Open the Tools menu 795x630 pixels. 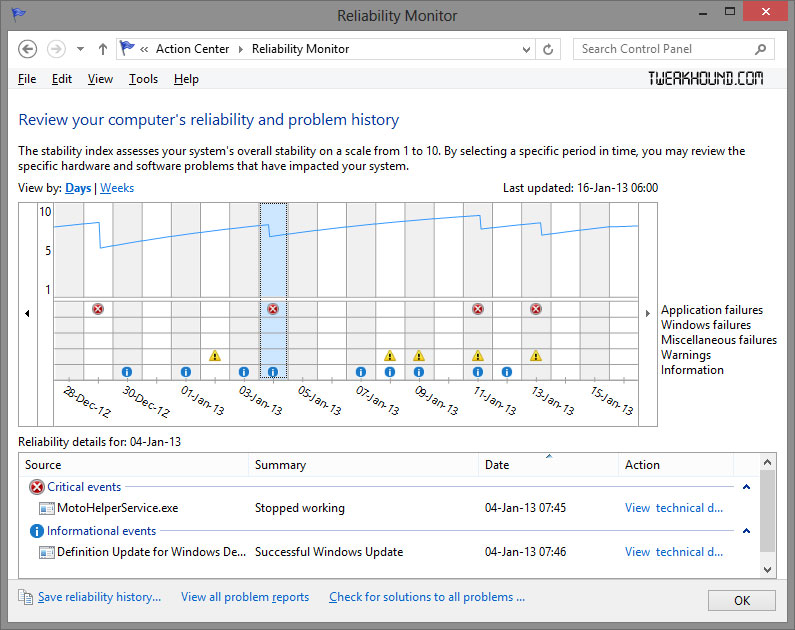tap(143, 79)
